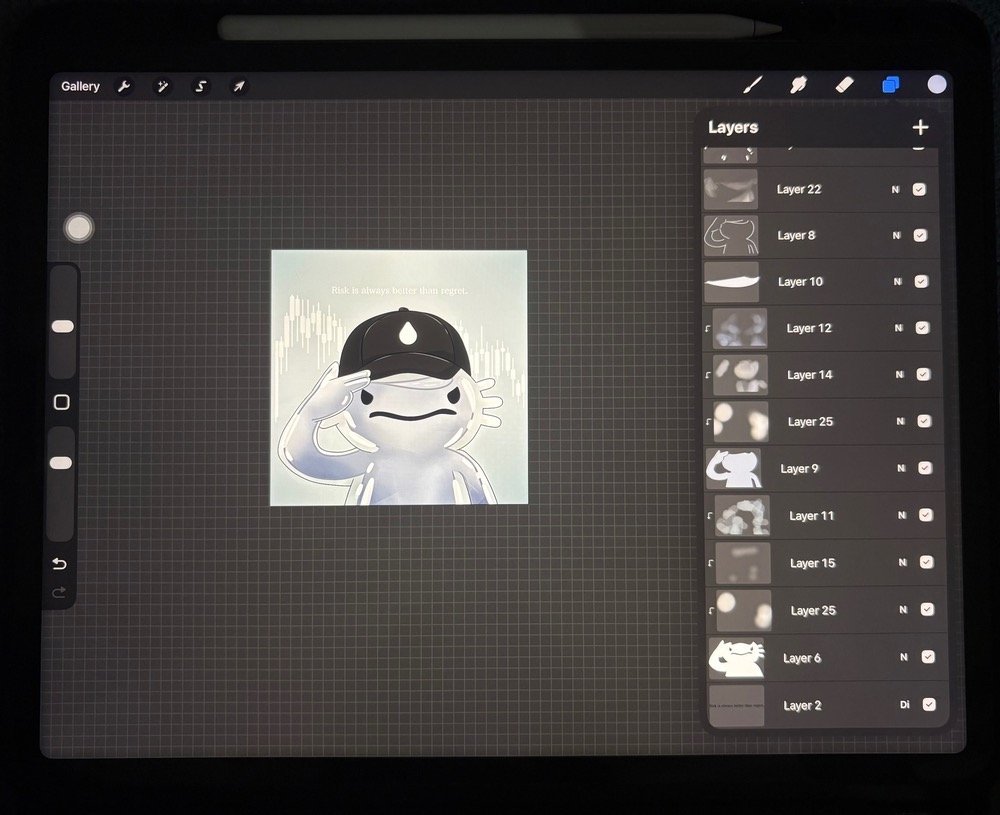Screen dimensions: 1000x815
Task: Select the 'Layer 22' name text
Action: pyautogui.click(x=799, y=189)
